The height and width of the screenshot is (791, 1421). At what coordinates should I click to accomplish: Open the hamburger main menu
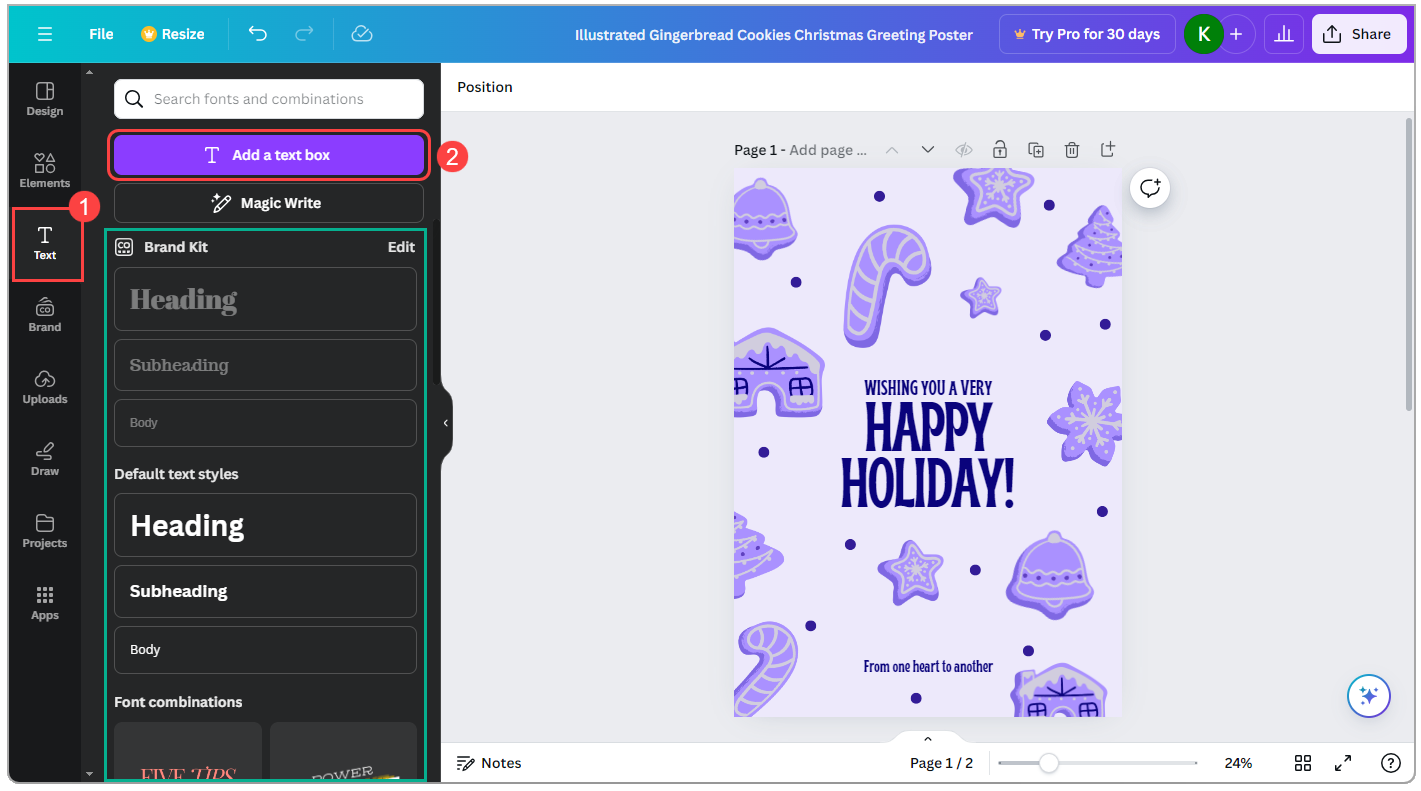(44, 33)
